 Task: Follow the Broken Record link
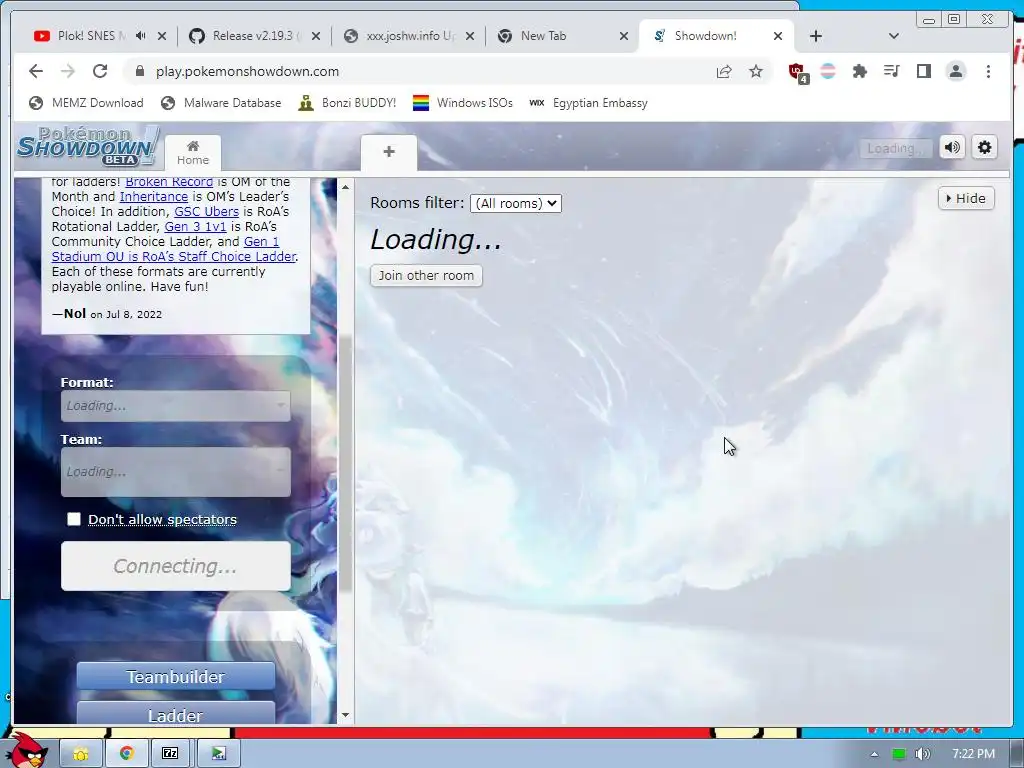click(x=169, y=182)
